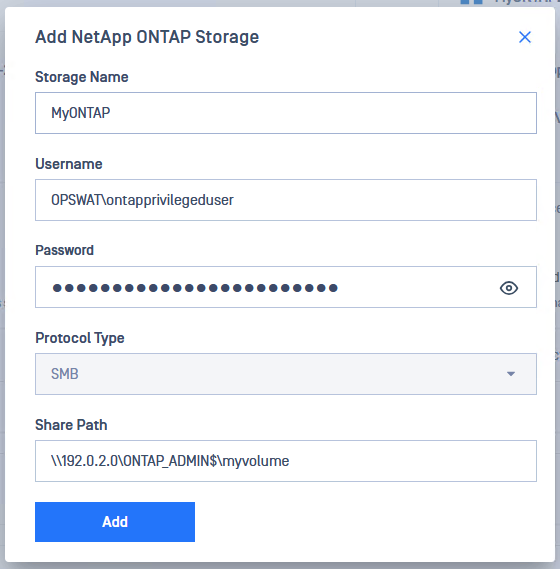The width and height of the screenshot is (560, 569).
Task: Close the Add NetApp ONTAP Storage dialog
Action: [525, 37]
